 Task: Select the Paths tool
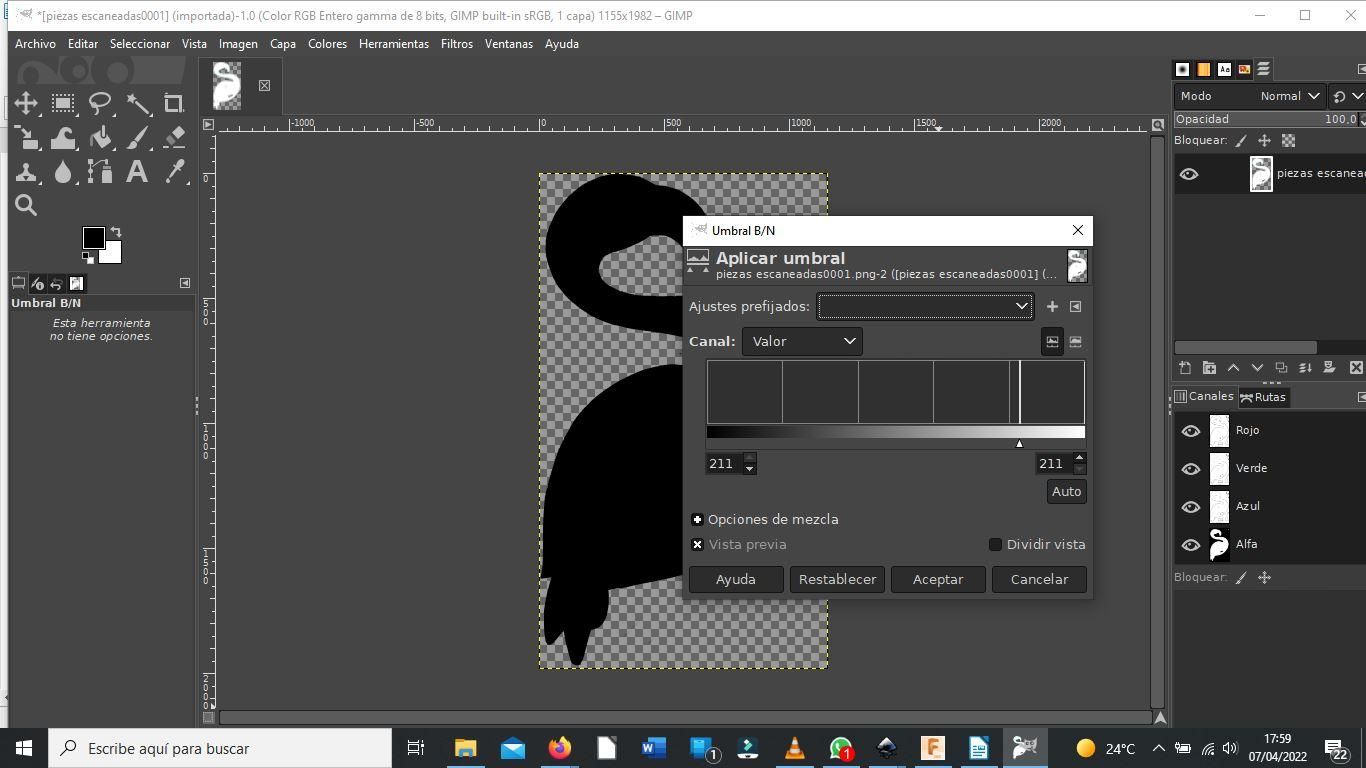click(x=100, y=171)
